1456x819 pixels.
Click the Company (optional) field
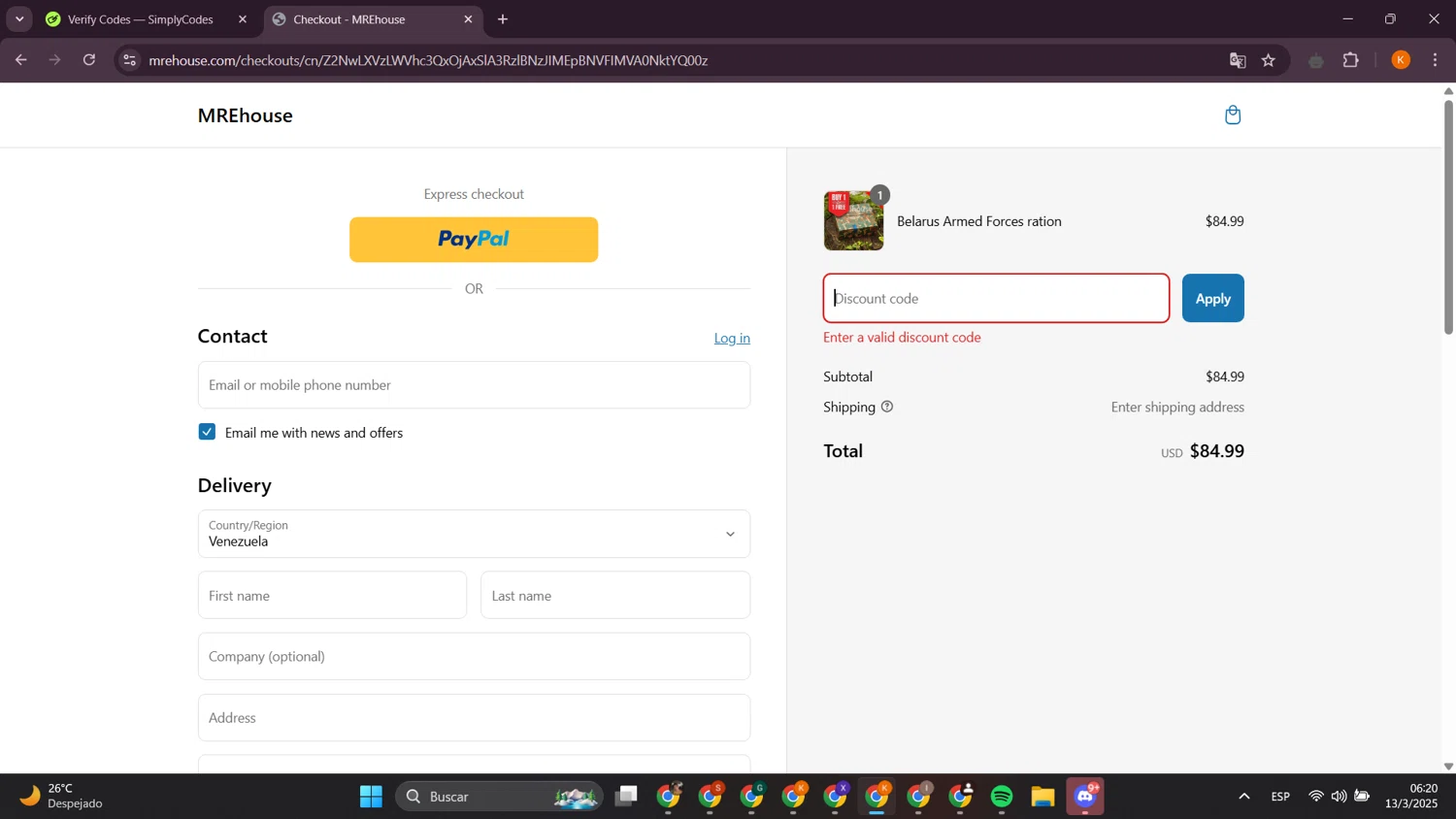click(474, 656)
